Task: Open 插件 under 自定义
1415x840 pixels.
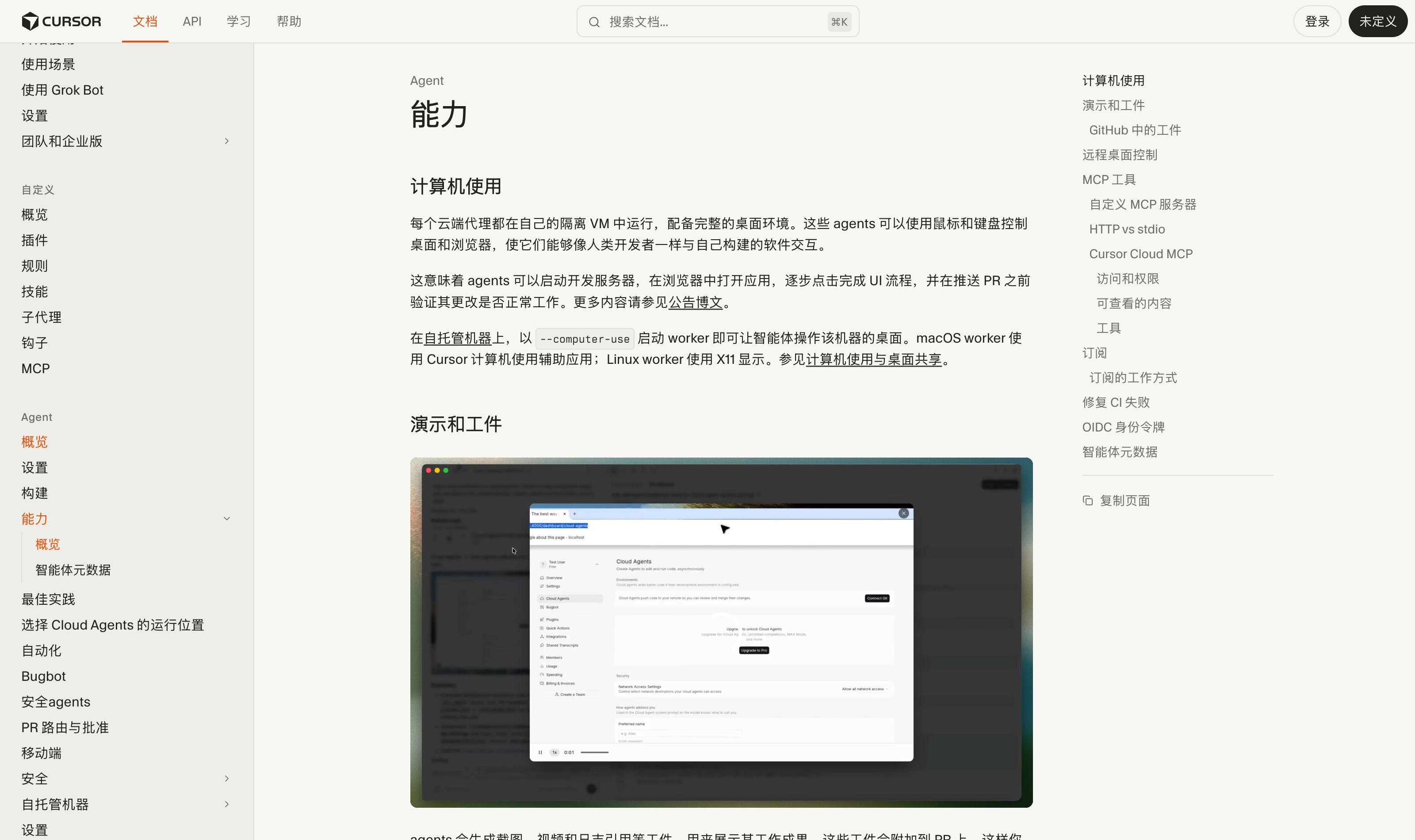Action: coord(34,240)
